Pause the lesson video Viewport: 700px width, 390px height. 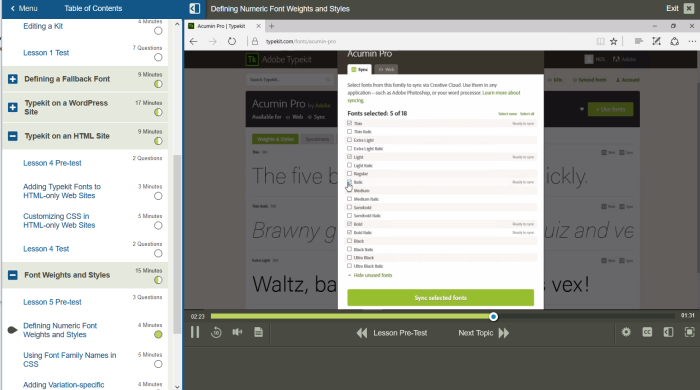(195, 332)
